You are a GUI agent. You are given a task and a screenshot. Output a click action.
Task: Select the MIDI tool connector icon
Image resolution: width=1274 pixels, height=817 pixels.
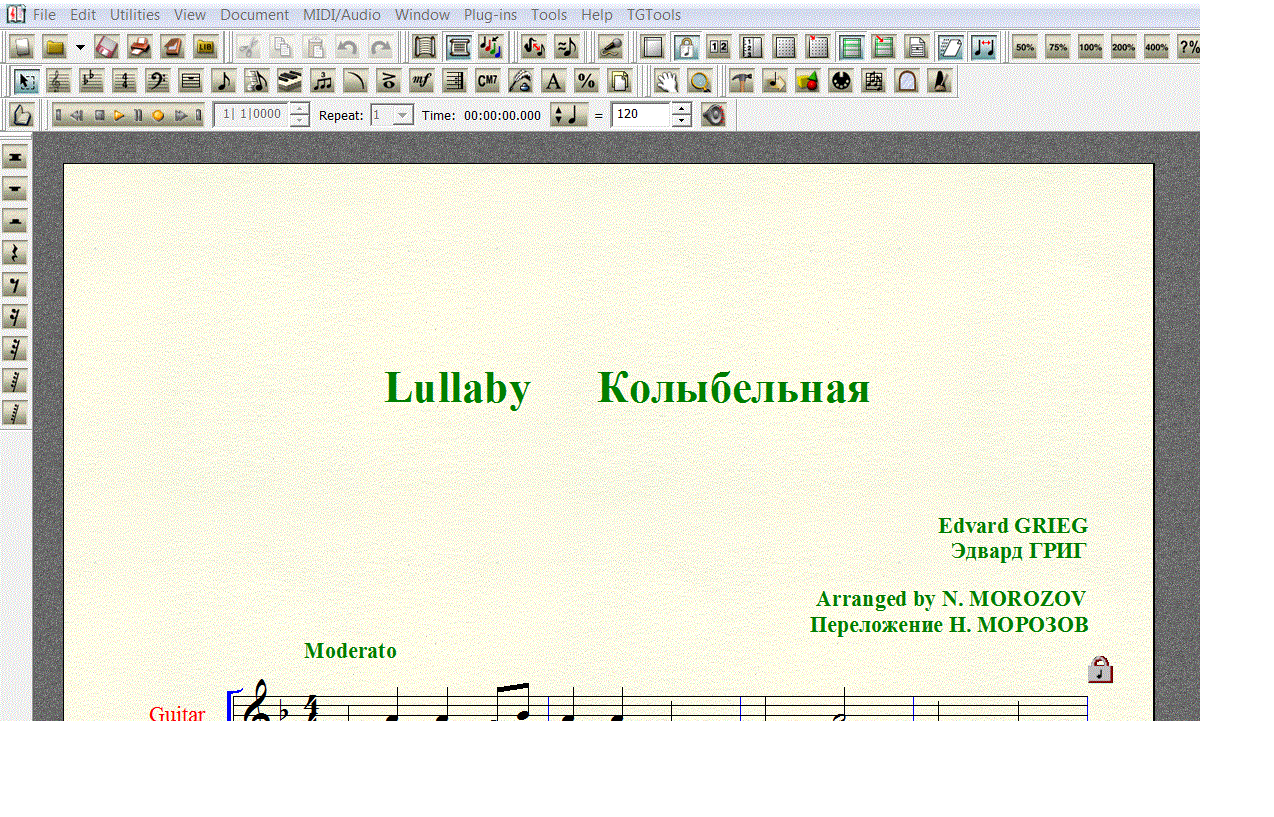click(x=841, y=81)
